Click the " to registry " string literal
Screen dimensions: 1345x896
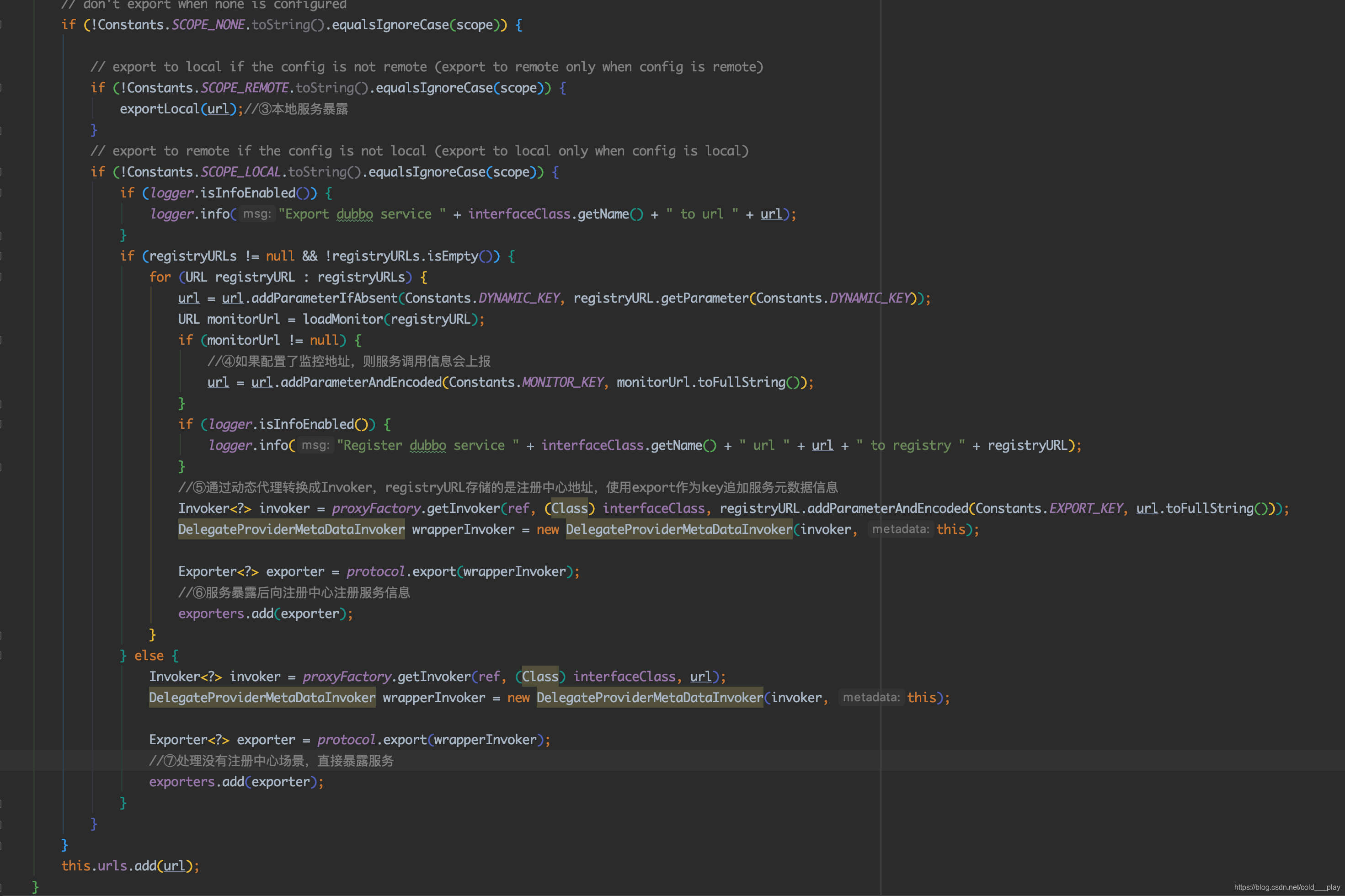(911, 446)
